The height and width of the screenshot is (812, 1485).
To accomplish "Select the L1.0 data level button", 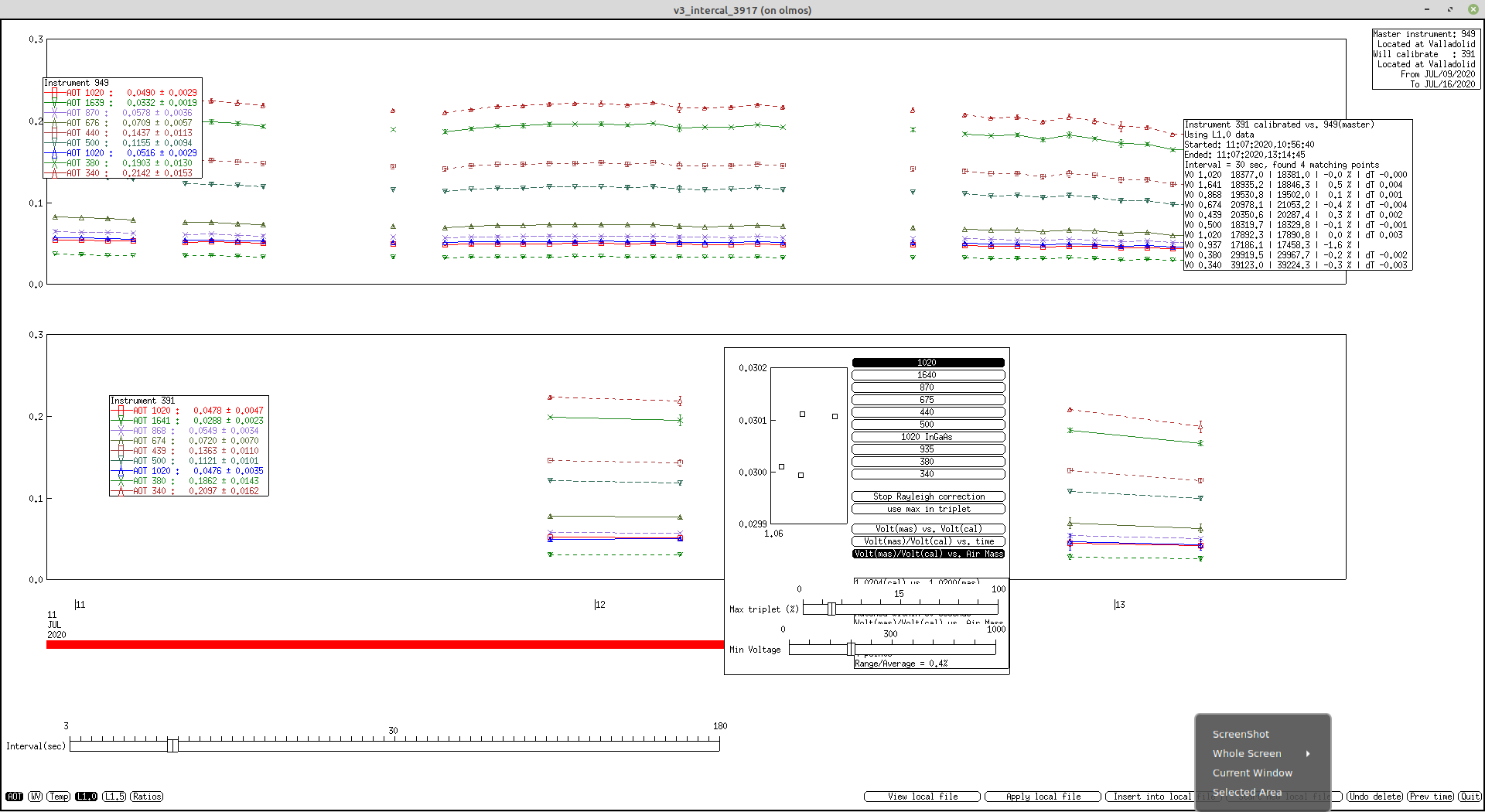I will pyautogui.click(x=86, y=797).
